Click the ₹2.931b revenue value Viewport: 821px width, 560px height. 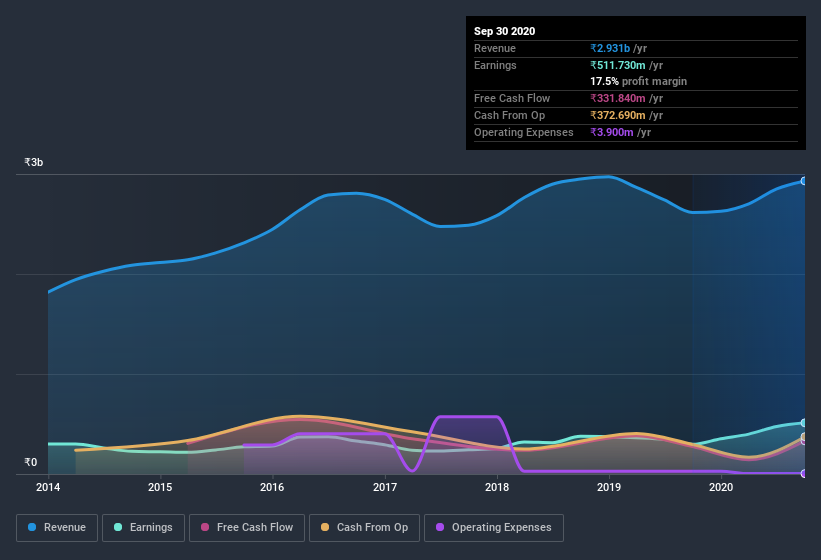(x=610, y=48)
